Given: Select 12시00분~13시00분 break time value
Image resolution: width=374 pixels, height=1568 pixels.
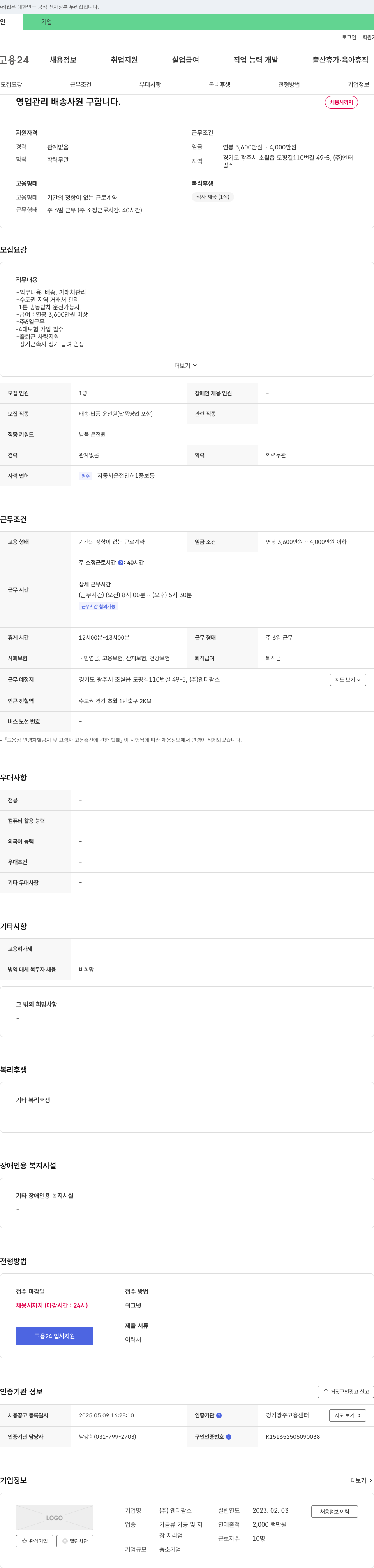Looking at the screenshot, I should [x=104, y=637].
